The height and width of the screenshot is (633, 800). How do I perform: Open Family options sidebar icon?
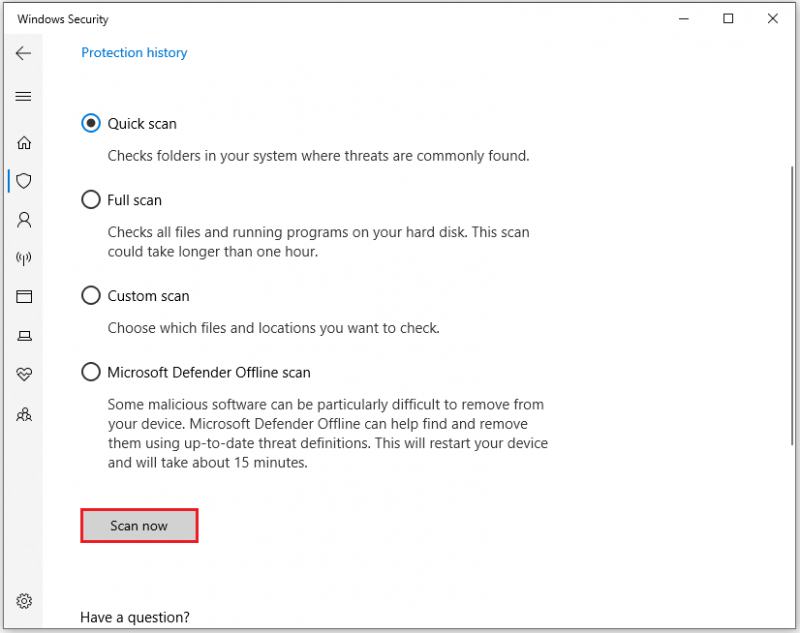coord(24,414)
